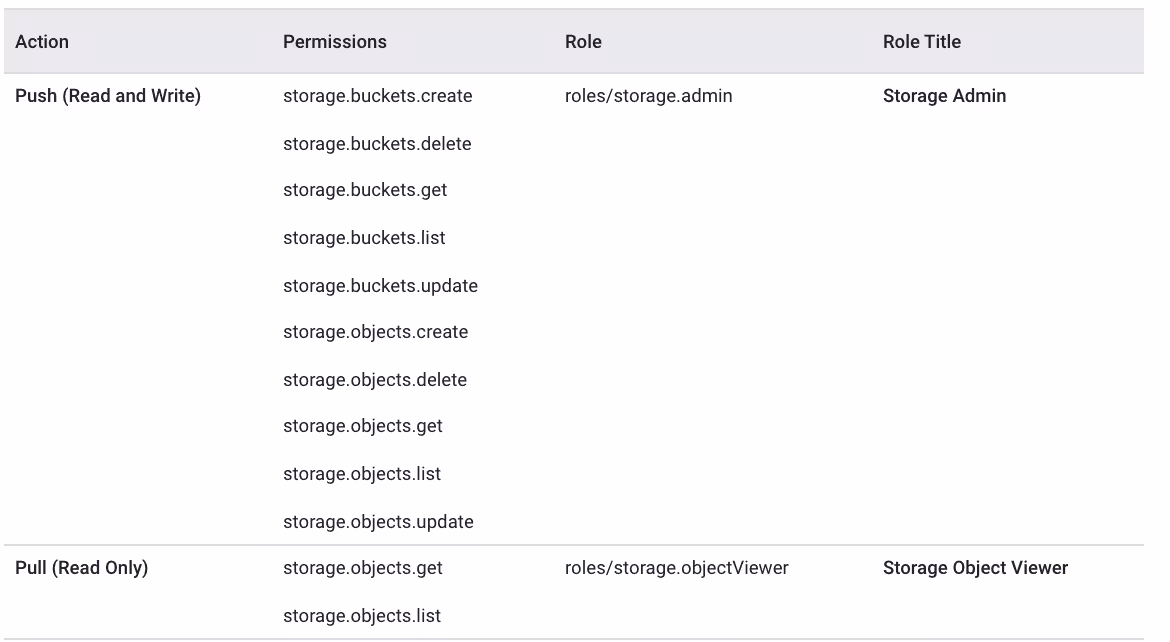Click the storage.buckets.delete permission
The height and width of the screenshot is (642, 1170).
click(x=377, y=144)
